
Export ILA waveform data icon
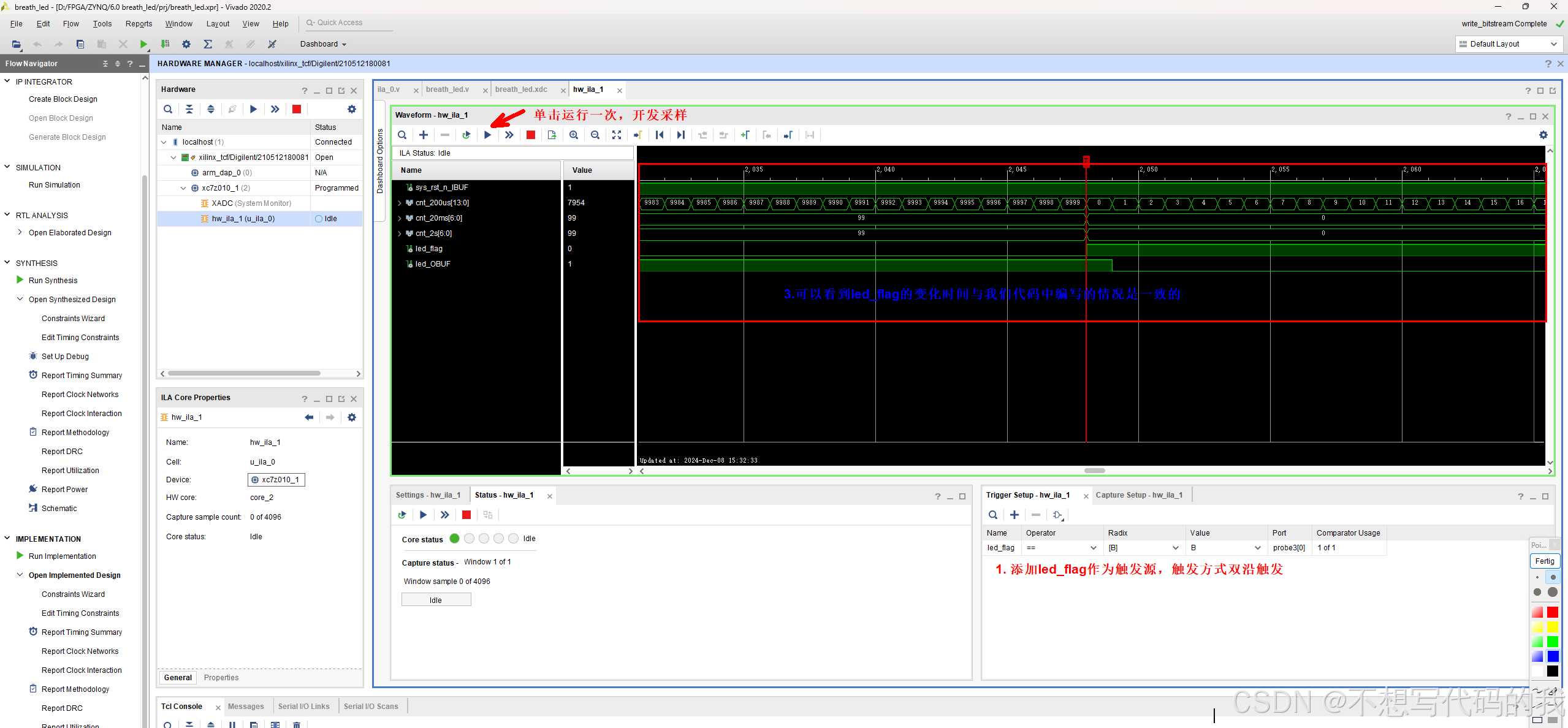coord(552,135)
